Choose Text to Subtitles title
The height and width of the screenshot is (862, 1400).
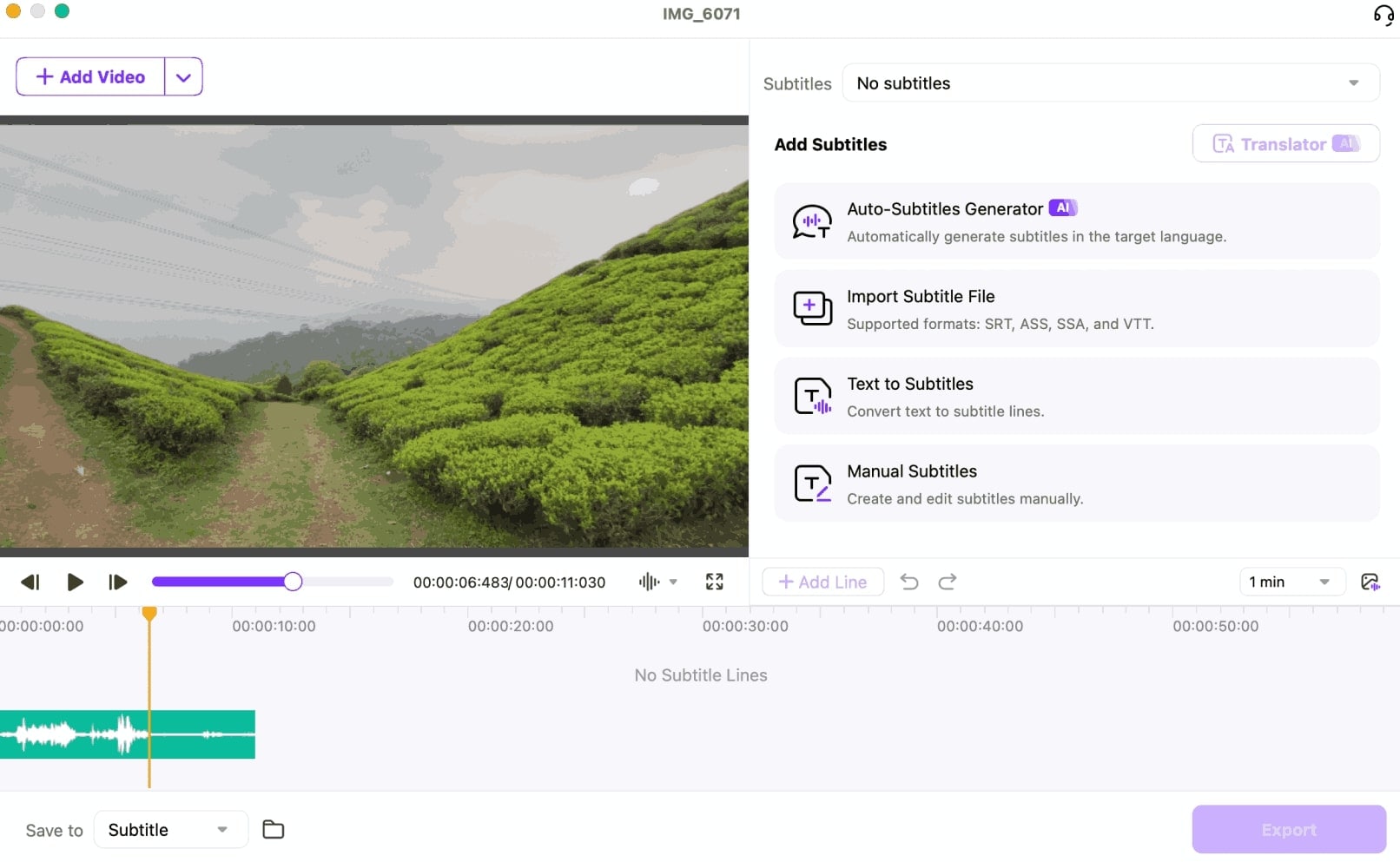(x=910, y=384)
